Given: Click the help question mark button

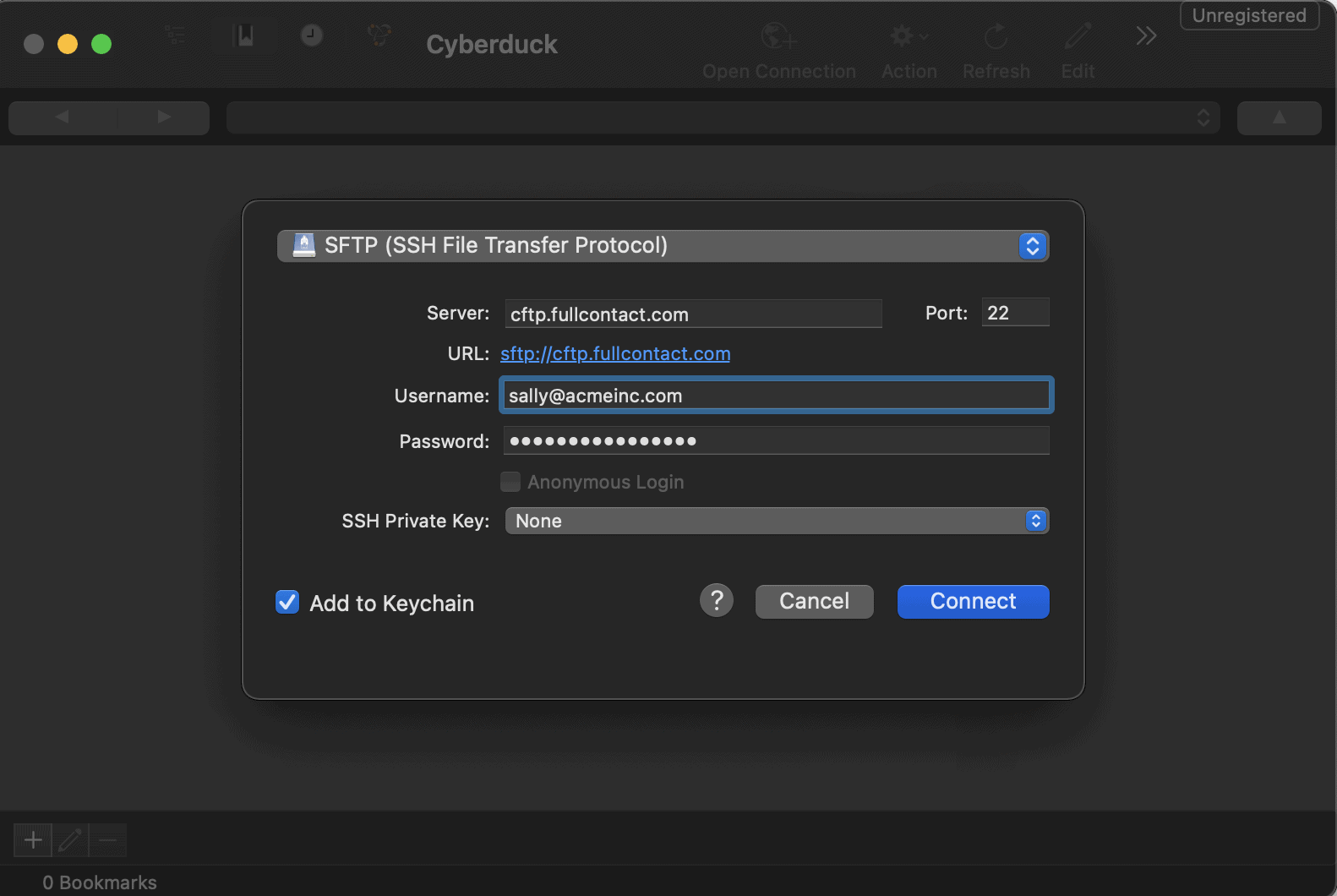Looking at the screenshot, I should click(716, 601).
